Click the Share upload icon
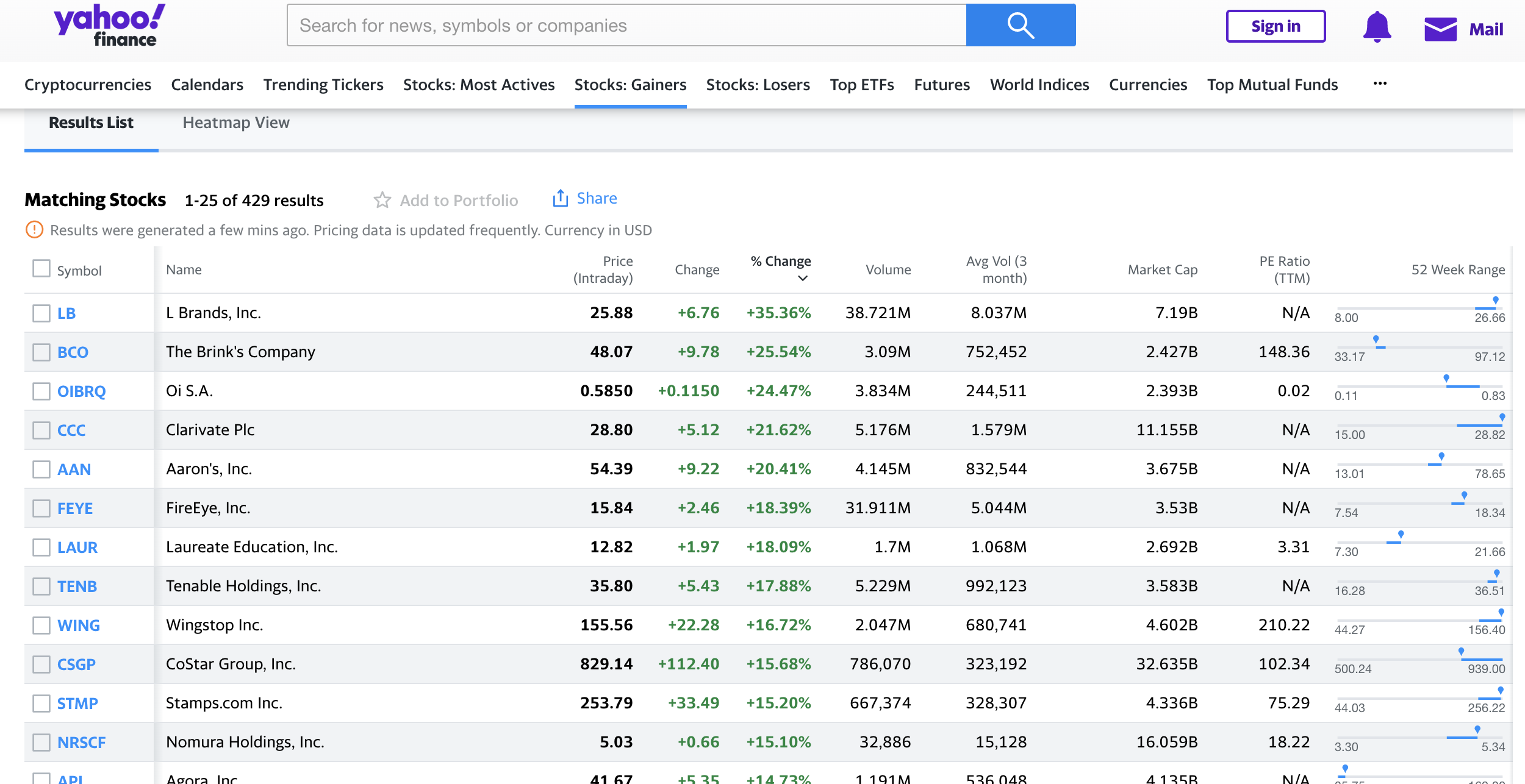 pyautogui.click(x=560, y=198)
